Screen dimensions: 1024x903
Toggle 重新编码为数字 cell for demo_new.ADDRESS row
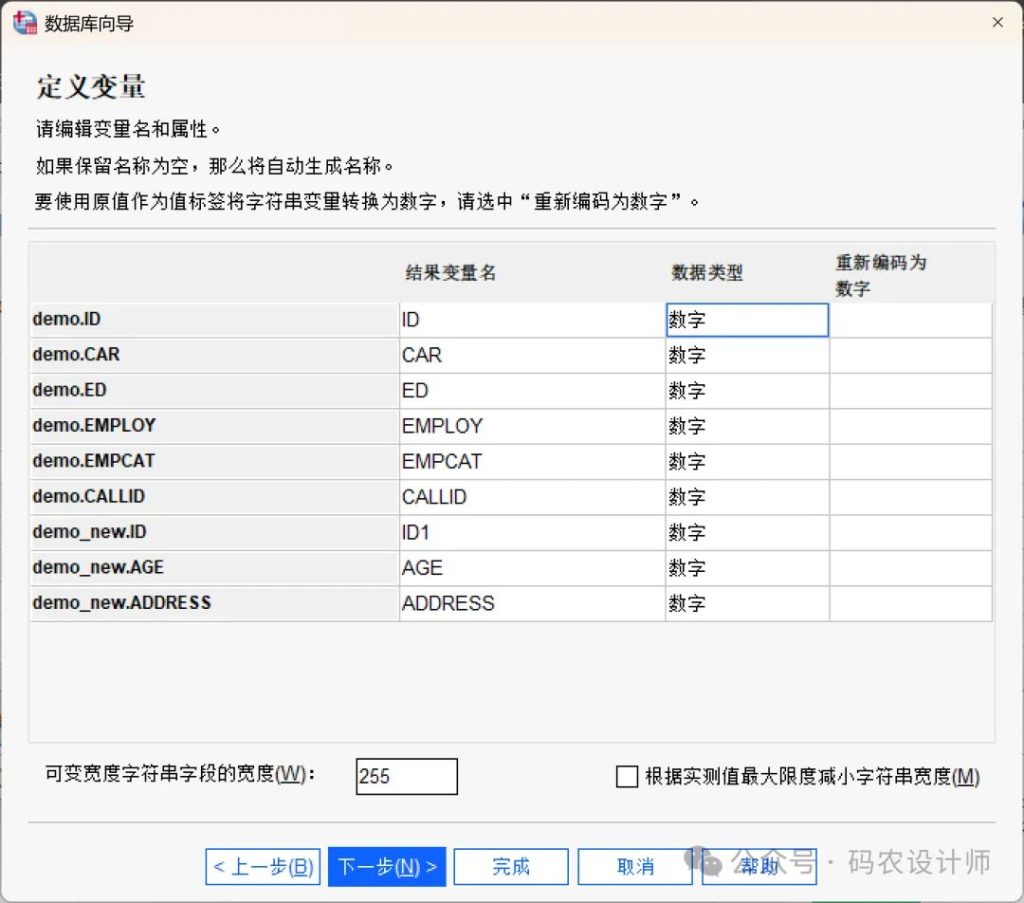(x=910, y=603)
